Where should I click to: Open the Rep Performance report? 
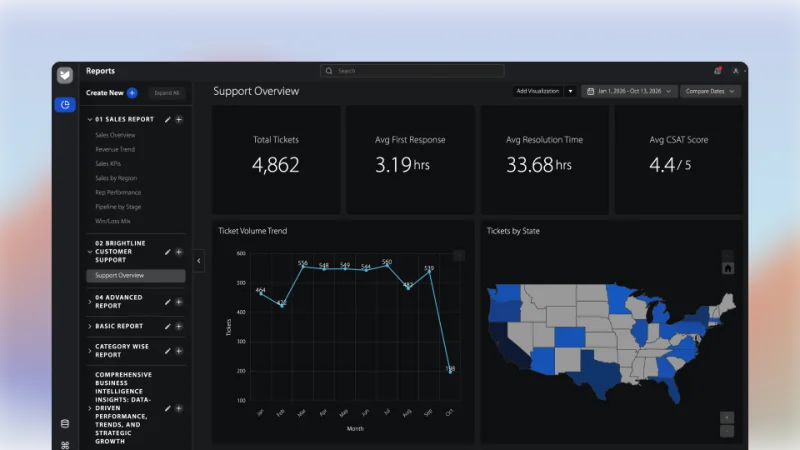pyautogui.click(x=118, y=192)
